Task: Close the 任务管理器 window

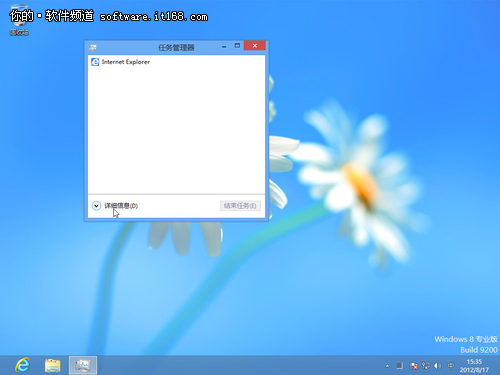Action: click(x=255, y=46)
